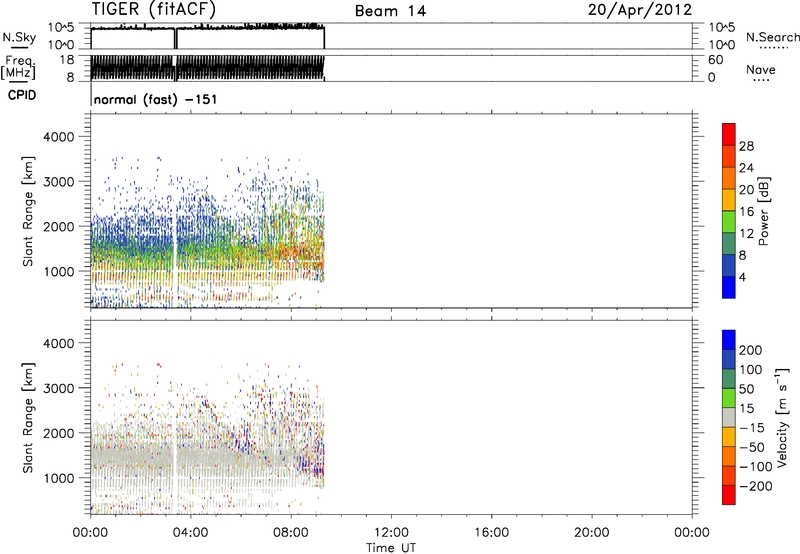Click the red top of Power colorbar

point(729,134)
